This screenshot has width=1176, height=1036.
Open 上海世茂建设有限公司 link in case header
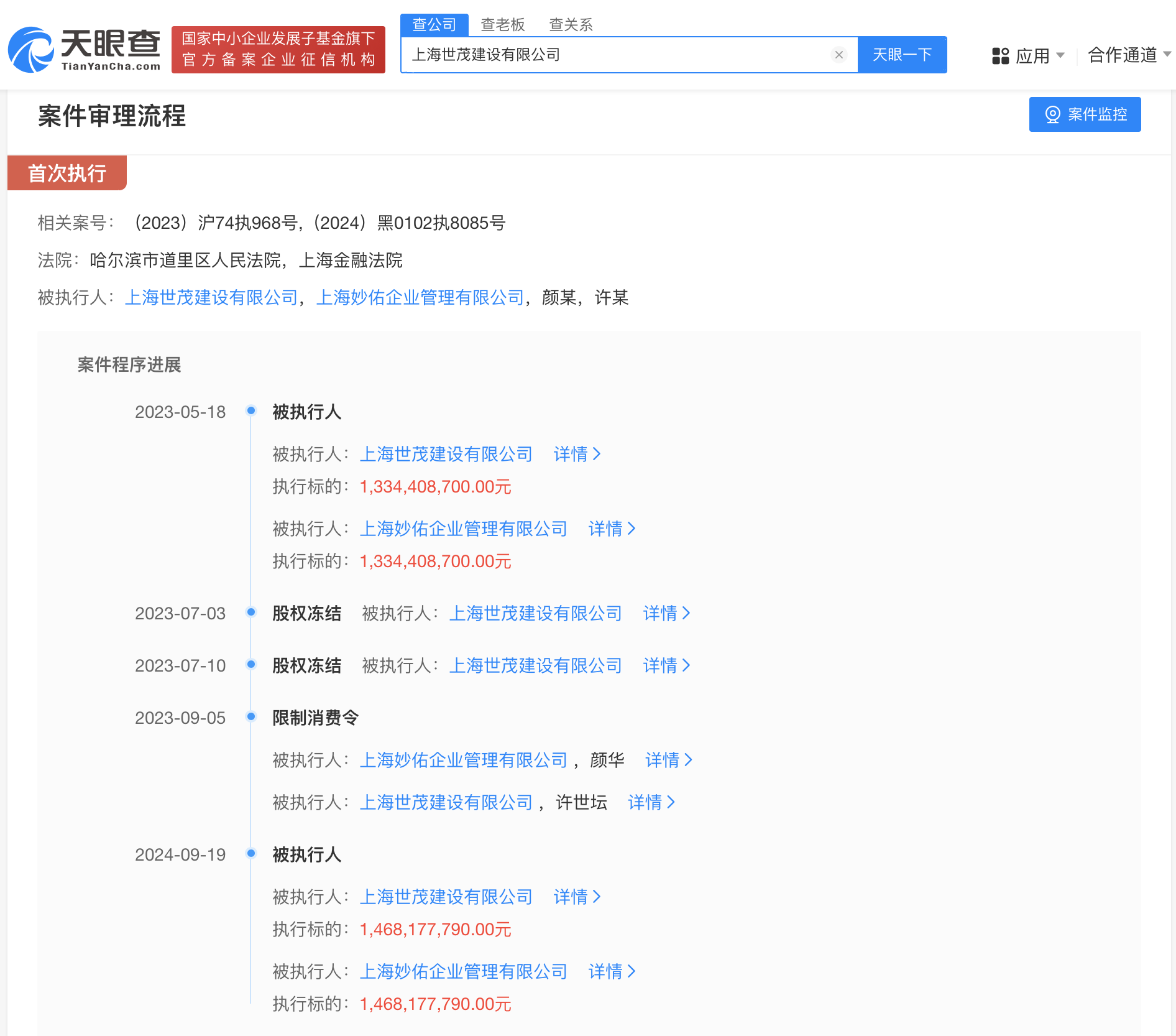211,298
